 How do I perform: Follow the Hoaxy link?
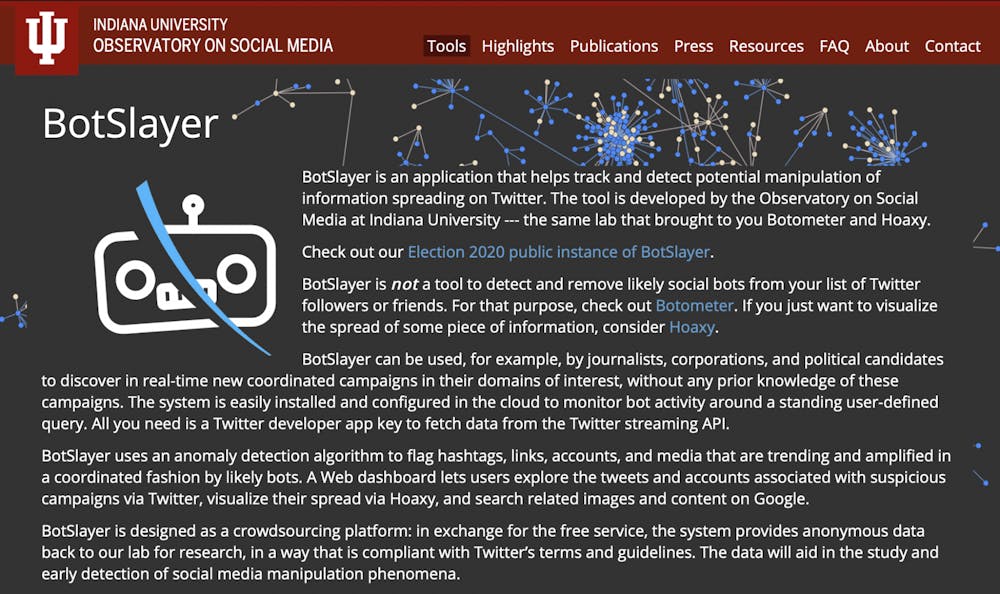click(x=691, y=327)
